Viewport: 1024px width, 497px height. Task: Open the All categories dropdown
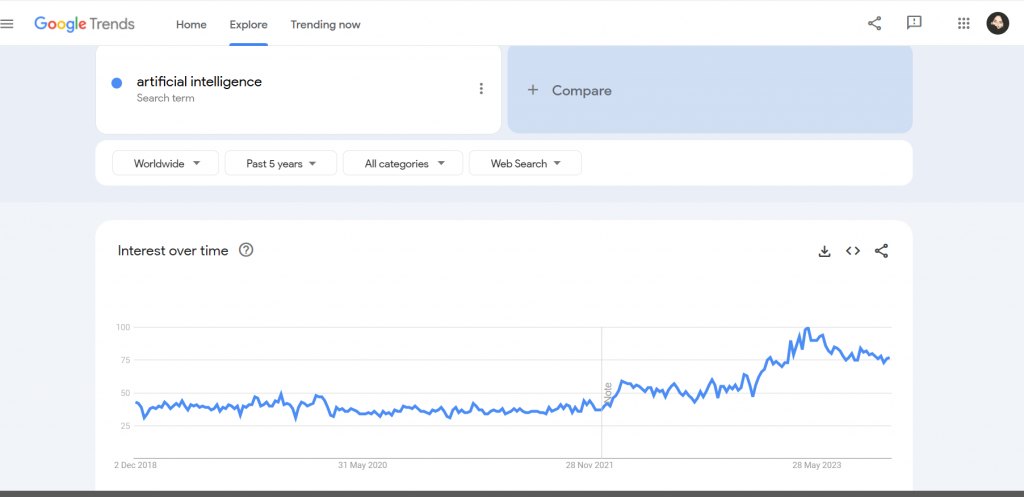403,163
